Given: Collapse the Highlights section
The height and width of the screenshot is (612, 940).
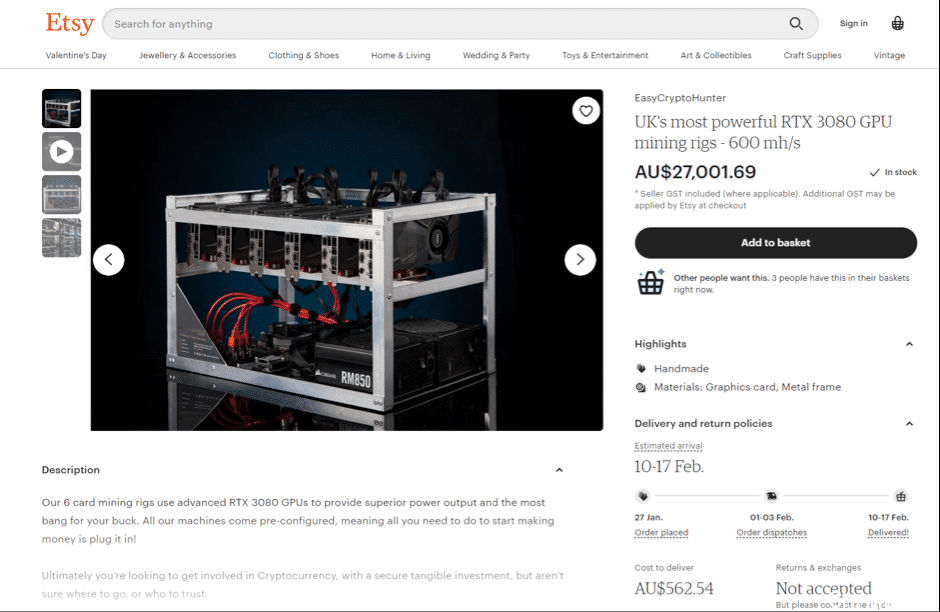Looking at the screenshot, I should 909,344.
